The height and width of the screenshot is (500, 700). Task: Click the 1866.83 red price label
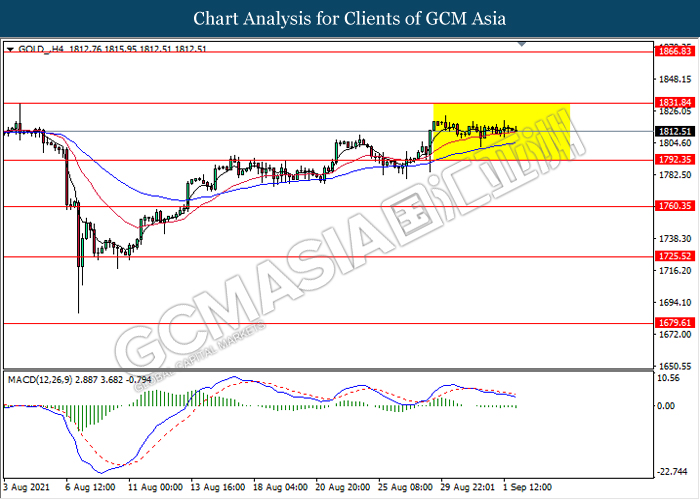pos(675,51)
